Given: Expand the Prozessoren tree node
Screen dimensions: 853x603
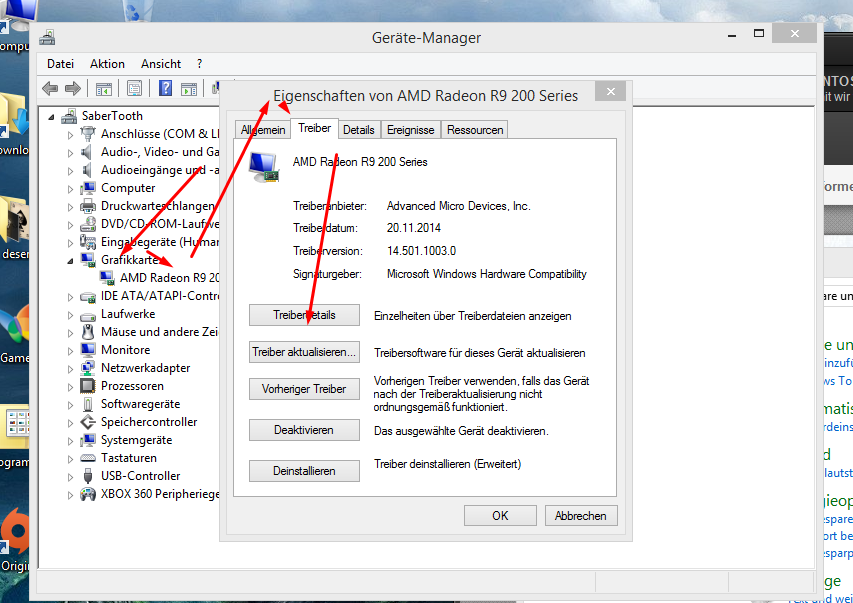Looking at the screenshot, I should click(70, 387).
